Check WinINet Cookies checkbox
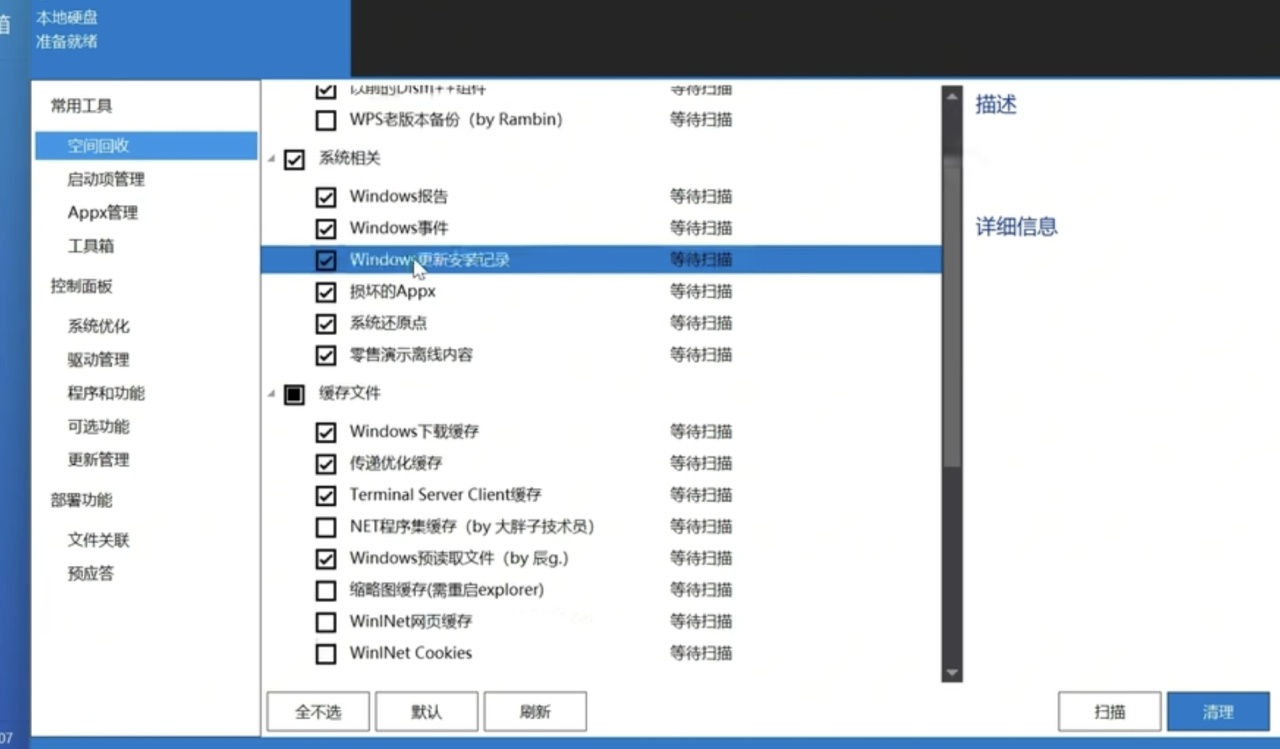The image size is (1280, 749). (x=326, y=654)
